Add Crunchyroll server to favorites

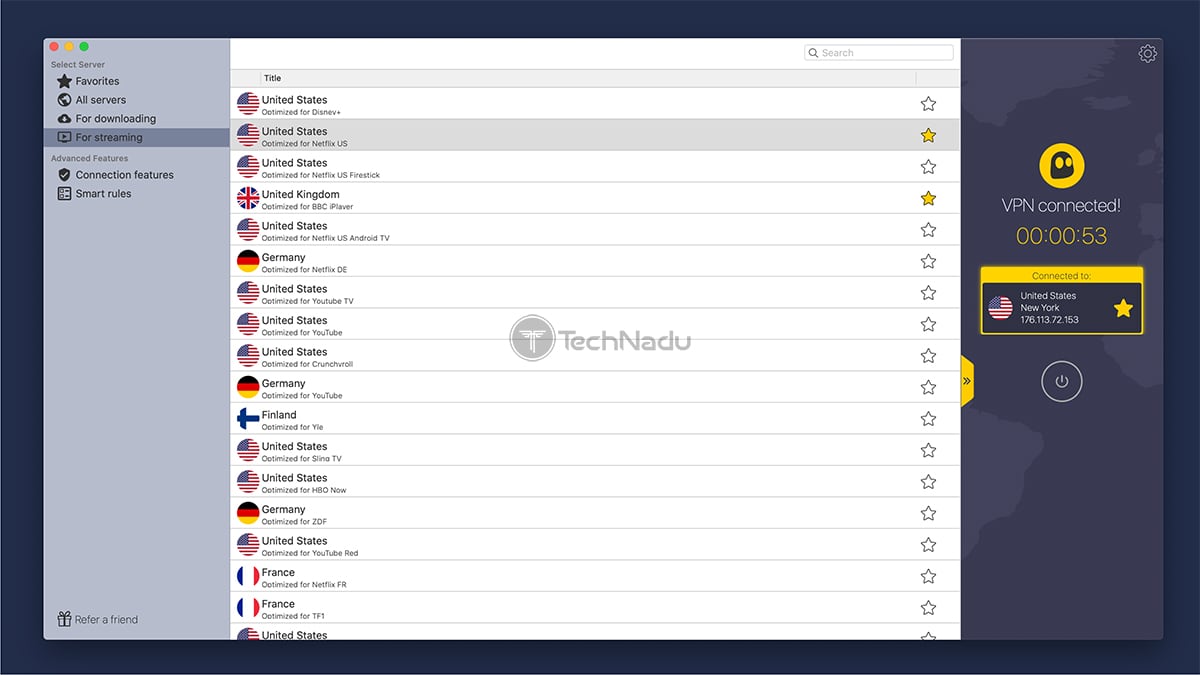(928, 356)
